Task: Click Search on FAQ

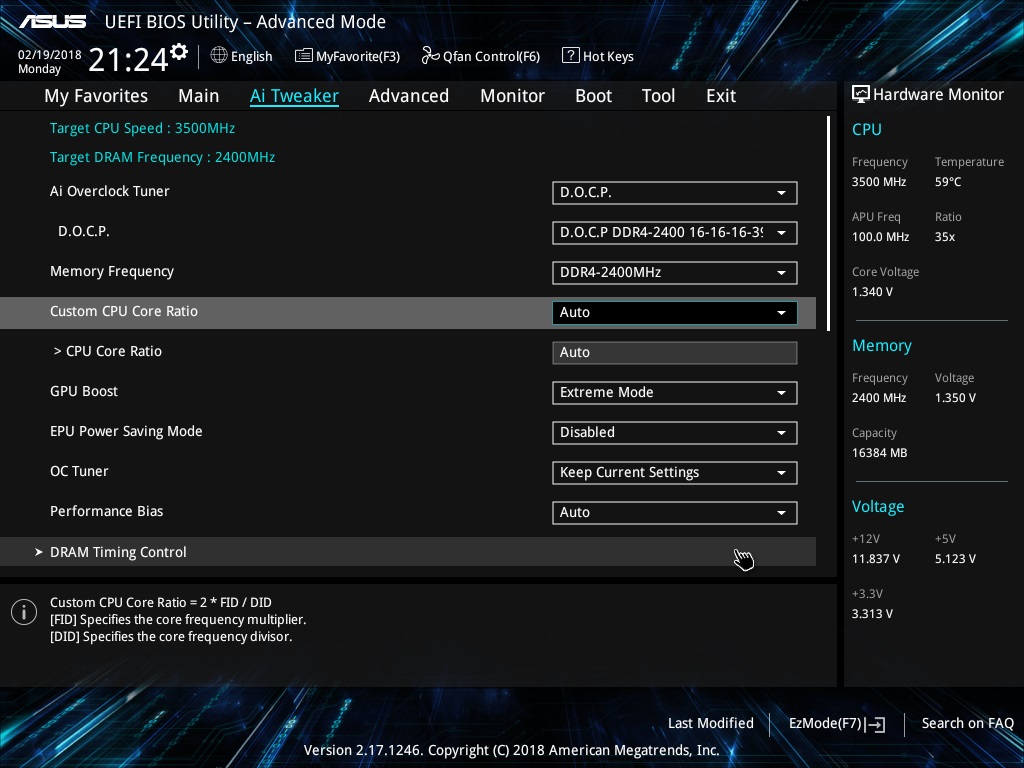Action: [967, 723]
